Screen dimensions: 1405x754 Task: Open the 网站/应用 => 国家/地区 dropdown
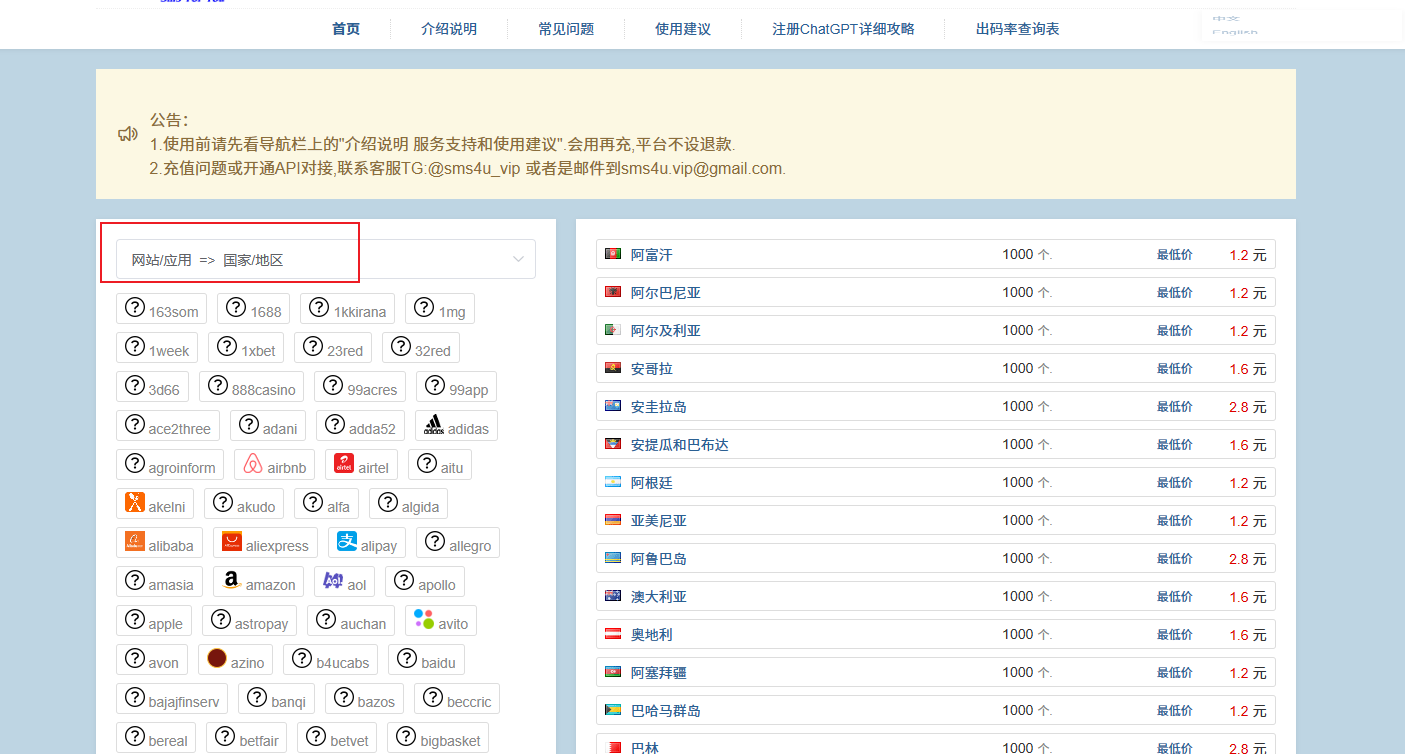tap(325, 259)
